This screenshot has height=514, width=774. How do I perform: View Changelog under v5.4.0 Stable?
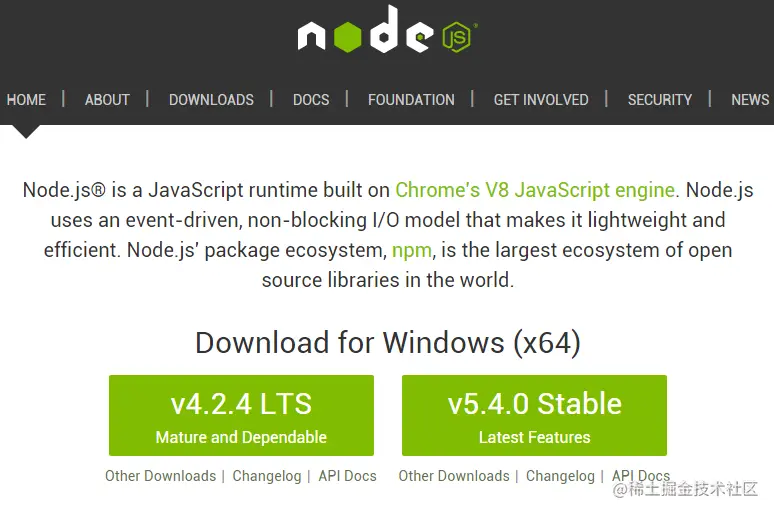560,476
